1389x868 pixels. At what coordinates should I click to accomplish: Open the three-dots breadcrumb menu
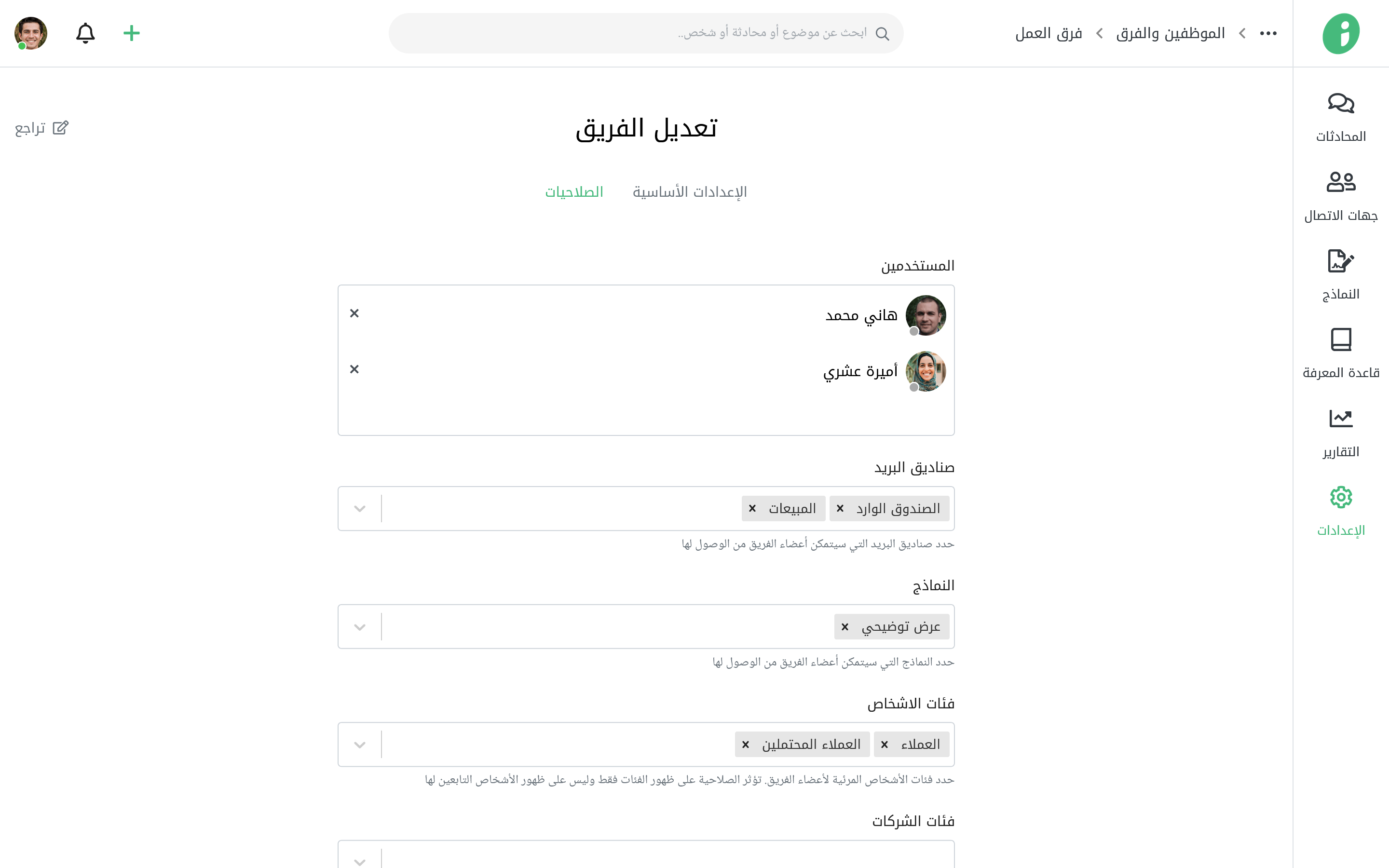1268,33
